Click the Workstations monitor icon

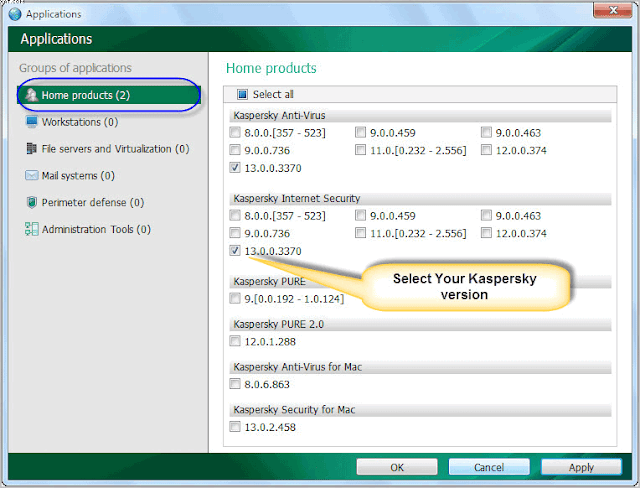pos(31,122)
